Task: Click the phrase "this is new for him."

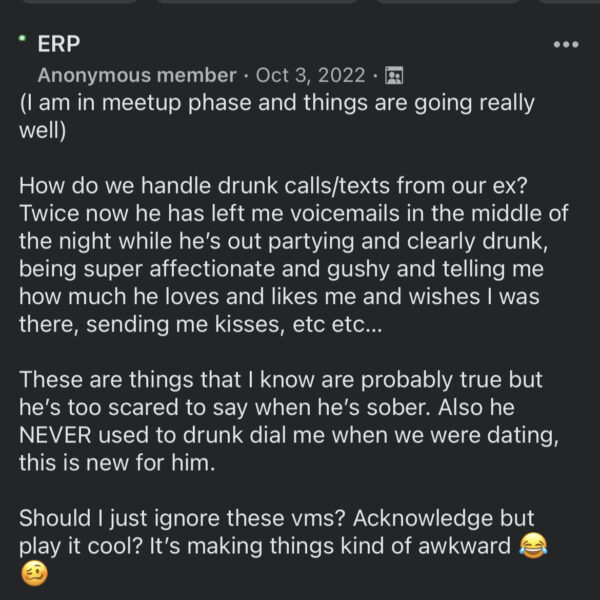Action: (x=117, y=463)
